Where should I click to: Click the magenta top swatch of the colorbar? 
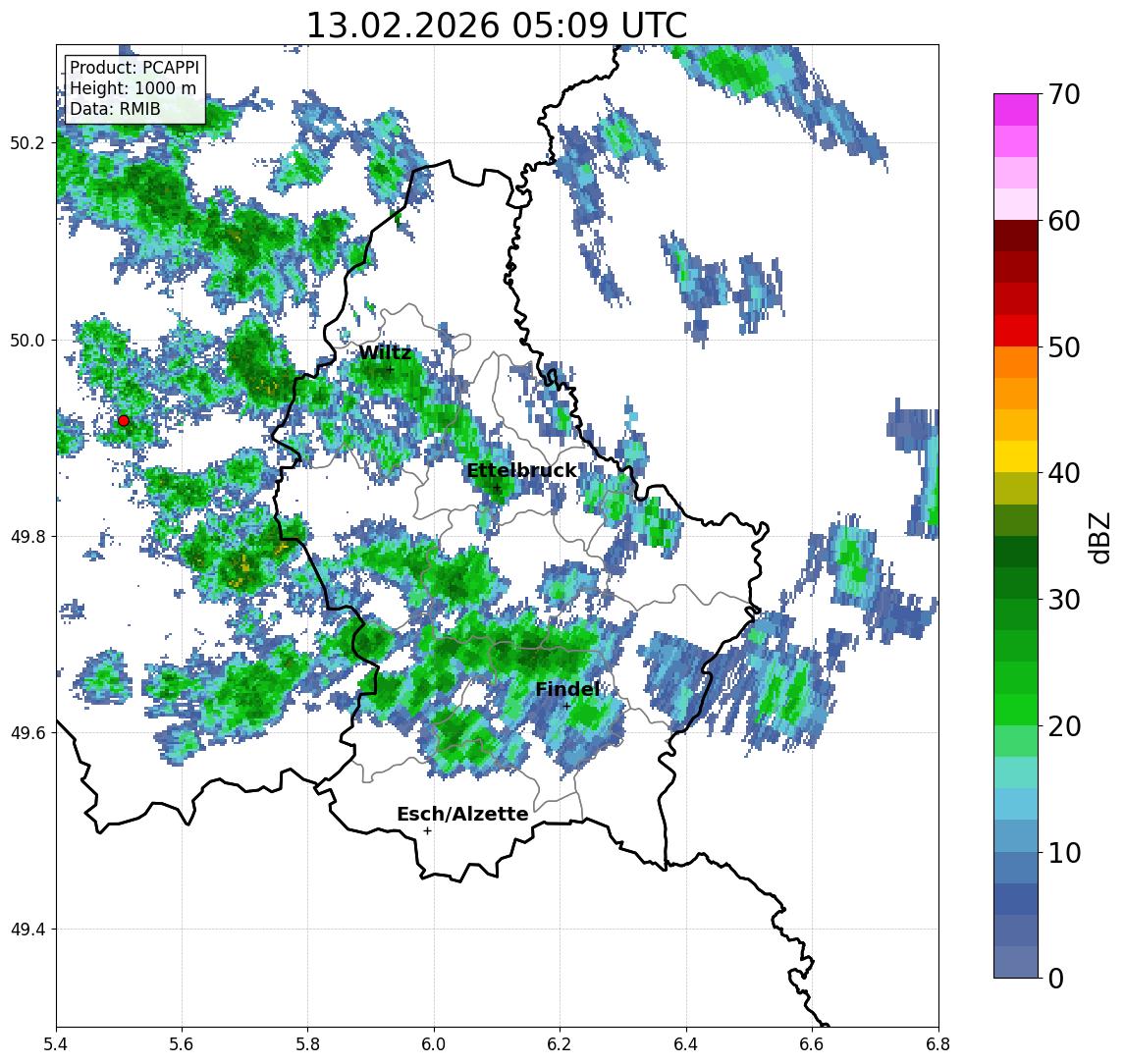tap(1016, 110)
